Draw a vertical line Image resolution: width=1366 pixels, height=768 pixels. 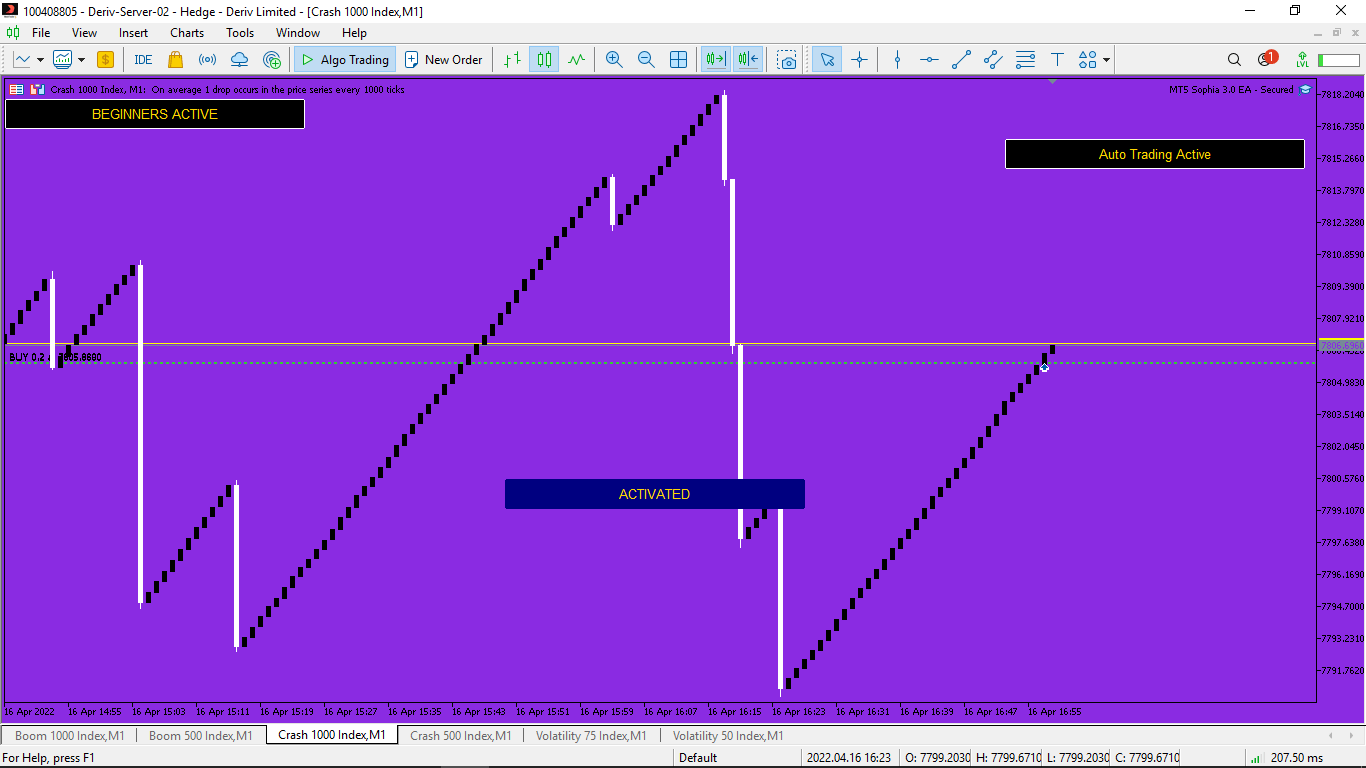pyautogui.click(x=897, y=60)
